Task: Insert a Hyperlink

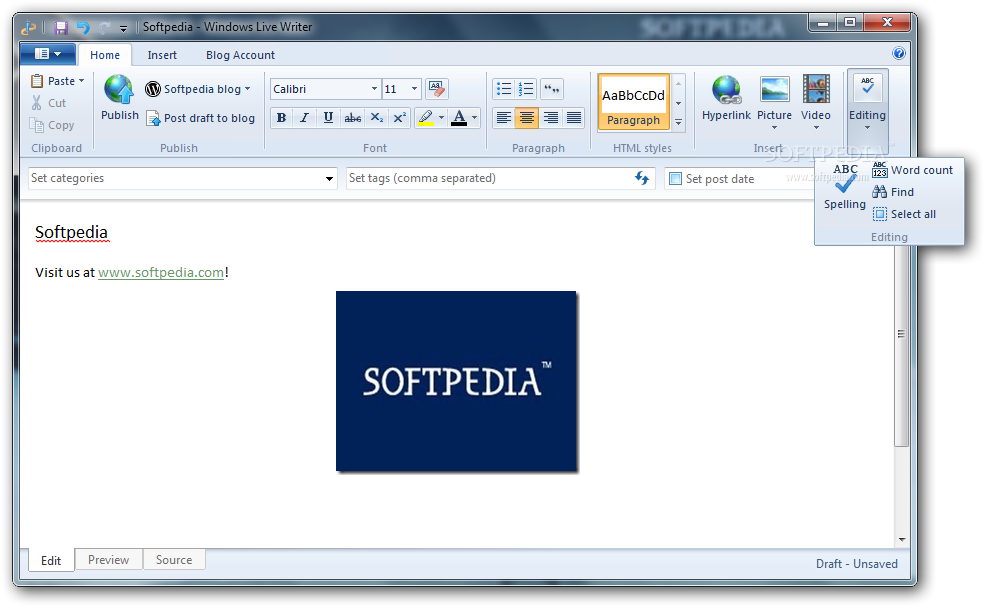Action: pos(726,98)
